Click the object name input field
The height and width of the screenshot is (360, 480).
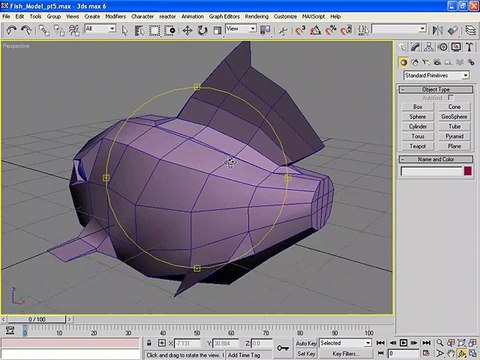(431, 171)
